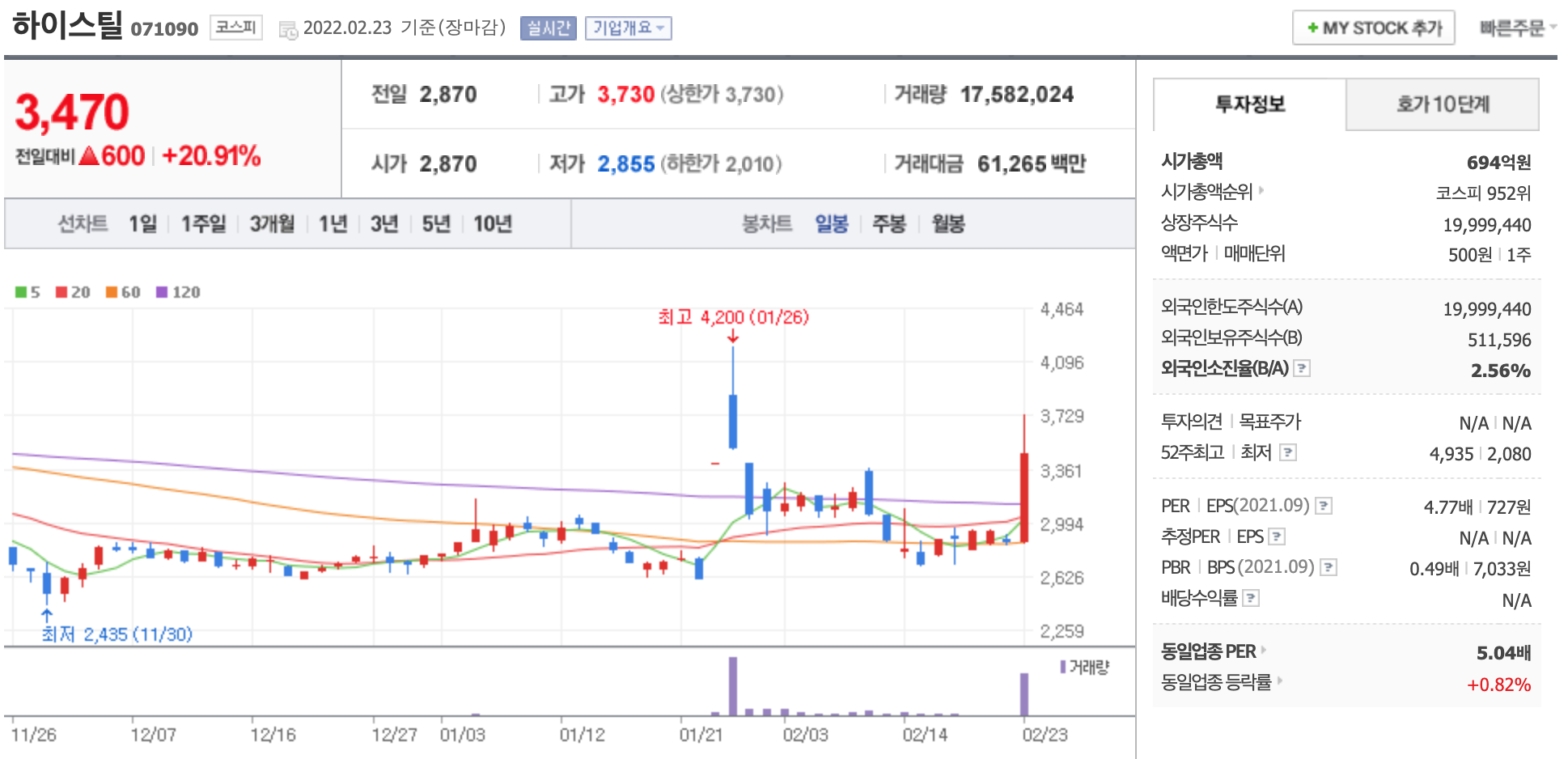Click the 고가 3,730 value

[x=625, y=95]
